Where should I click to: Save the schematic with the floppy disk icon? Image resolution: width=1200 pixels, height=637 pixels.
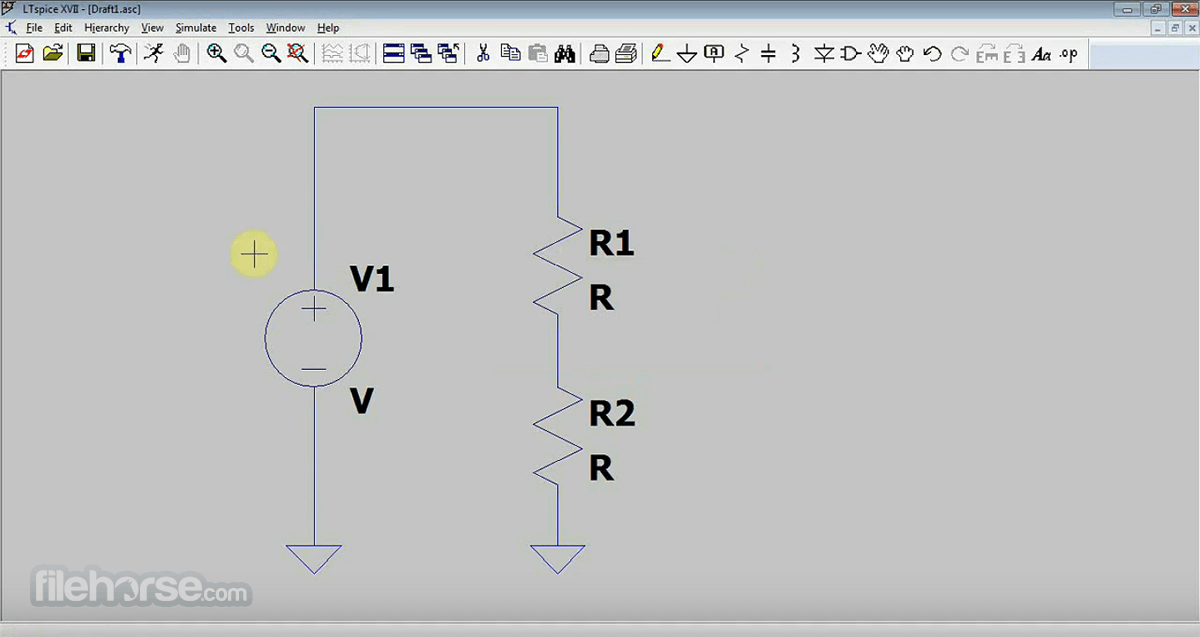pos(86,53)
